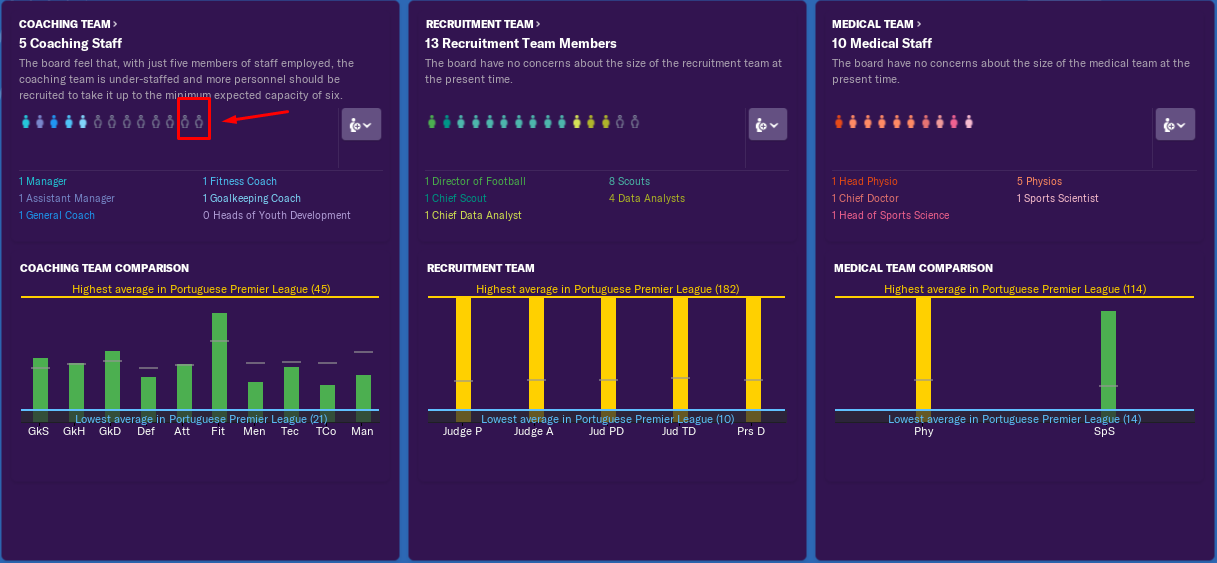Click the "5 Physios" link

(1039, 182)
